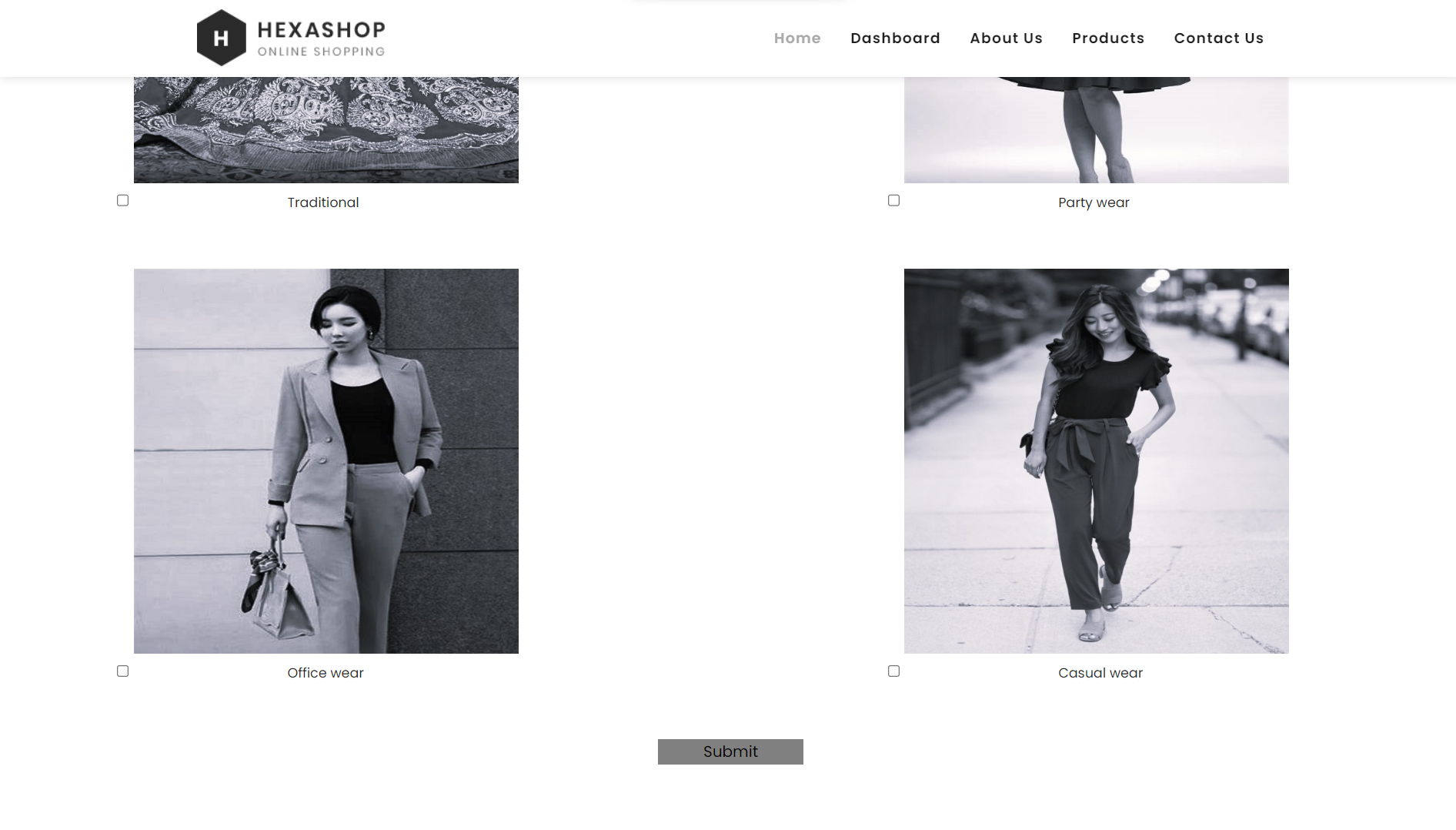The image size is (1456, 830).
Task: Tick the Party wear checkbox
Action: click(x=893, y=200)
